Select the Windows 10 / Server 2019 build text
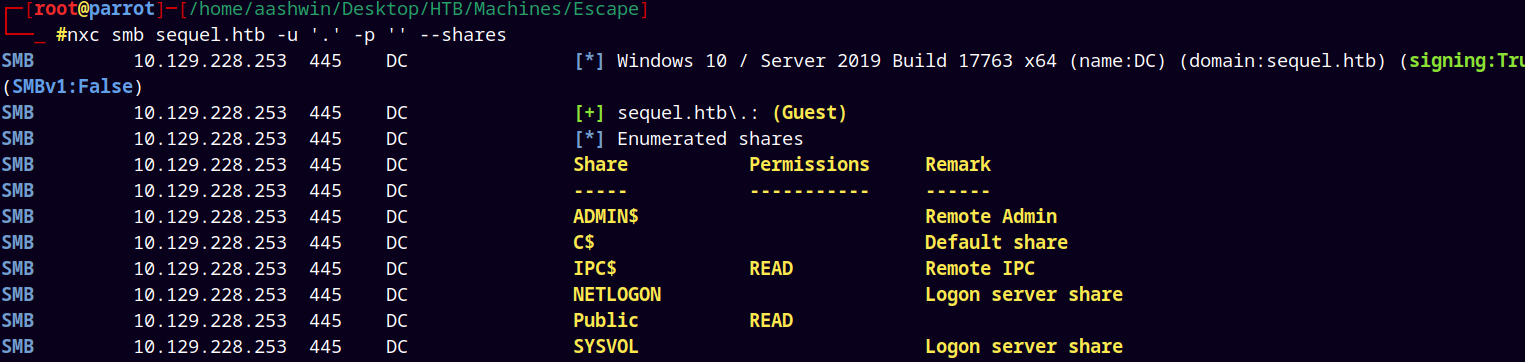Image resolution: width=1525 pixels, height=362 pixels. 837,60
